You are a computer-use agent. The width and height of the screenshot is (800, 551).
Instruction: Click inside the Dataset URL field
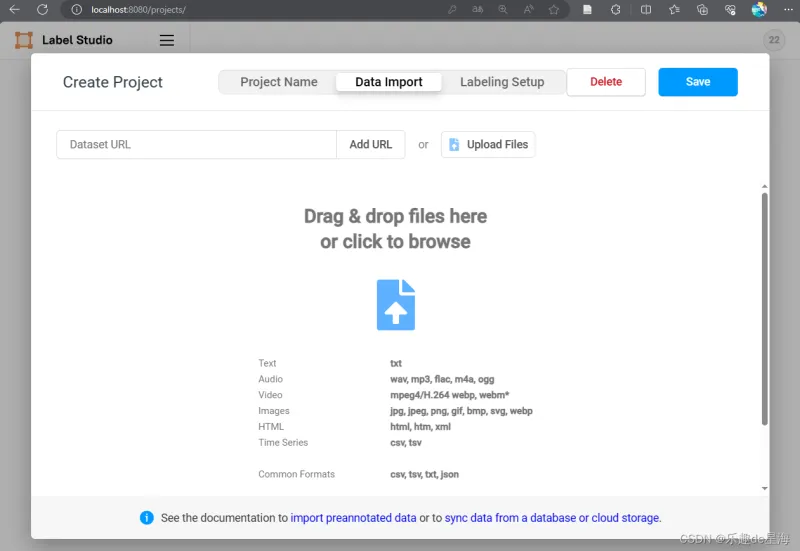[x=196, y=144]
